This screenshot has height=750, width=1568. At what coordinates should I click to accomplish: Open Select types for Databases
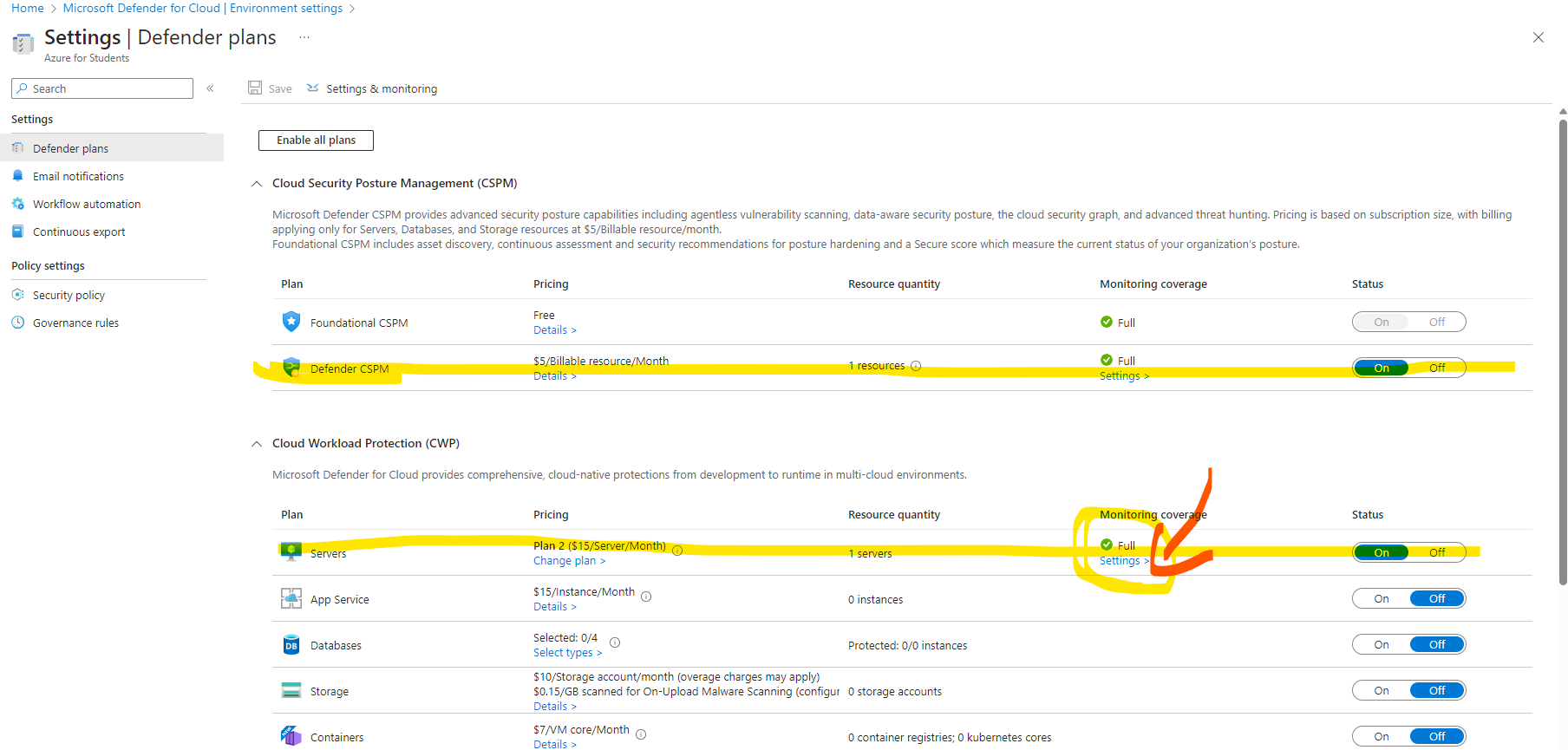567,653
